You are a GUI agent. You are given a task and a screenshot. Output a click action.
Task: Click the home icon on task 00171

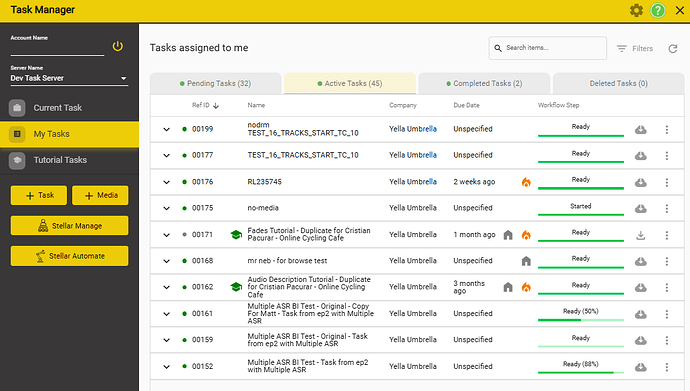click(508, 235)
